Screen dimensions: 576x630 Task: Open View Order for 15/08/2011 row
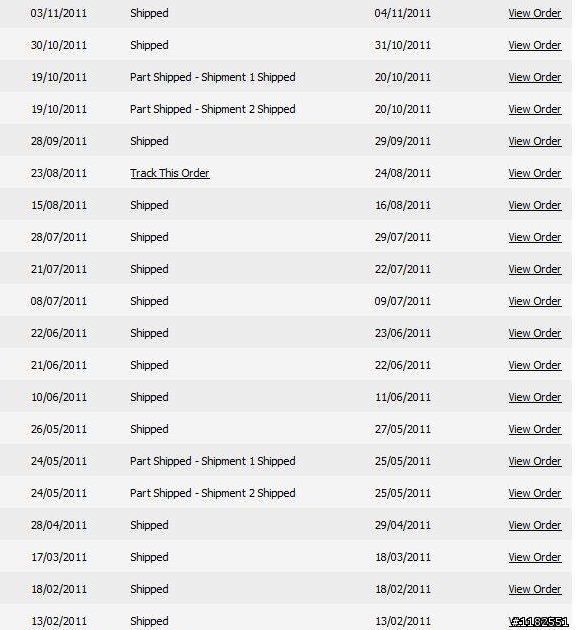pos(535,205)
